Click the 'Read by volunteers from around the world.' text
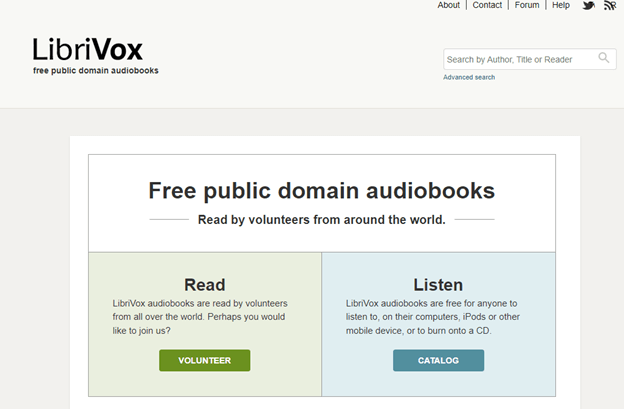This screenshot has width=624, height=409. [x=322, y=220]
